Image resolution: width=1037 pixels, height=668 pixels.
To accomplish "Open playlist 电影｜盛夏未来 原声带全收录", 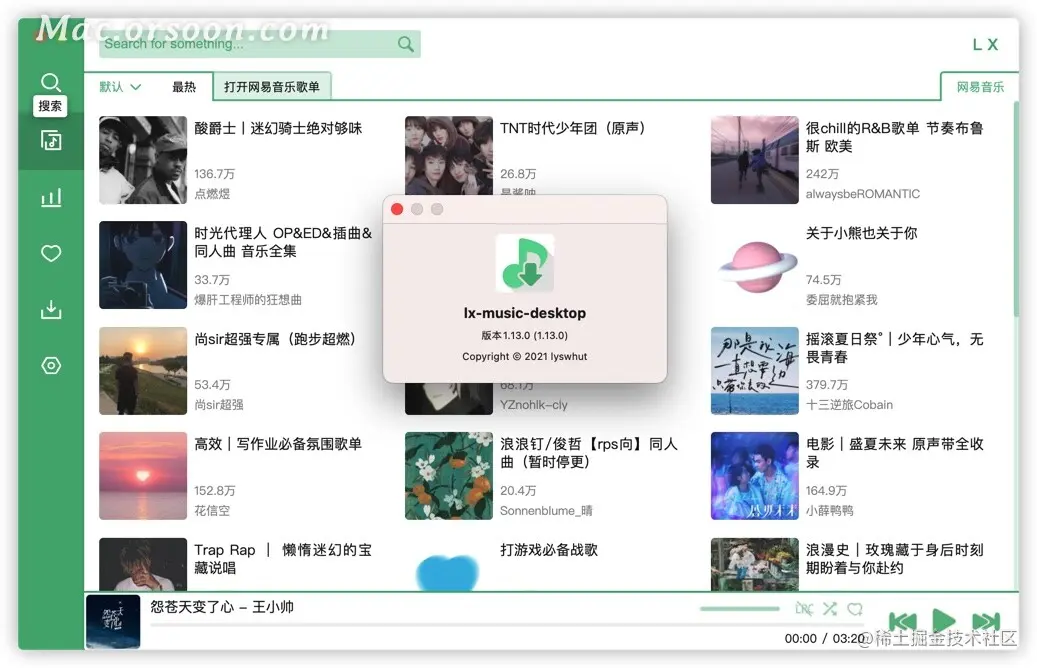I will pos(894,453).
